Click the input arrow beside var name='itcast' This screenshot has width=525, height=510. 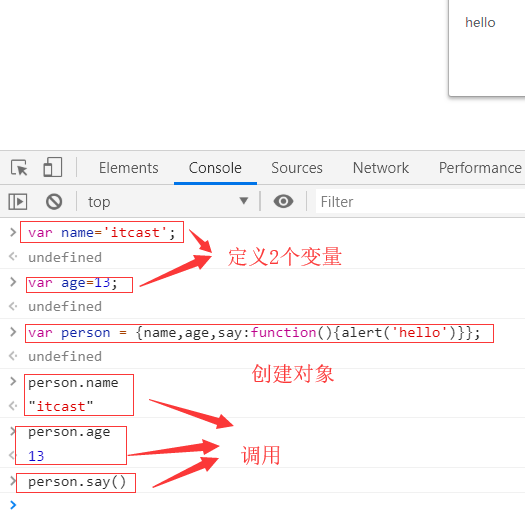(x=13, y=232)
